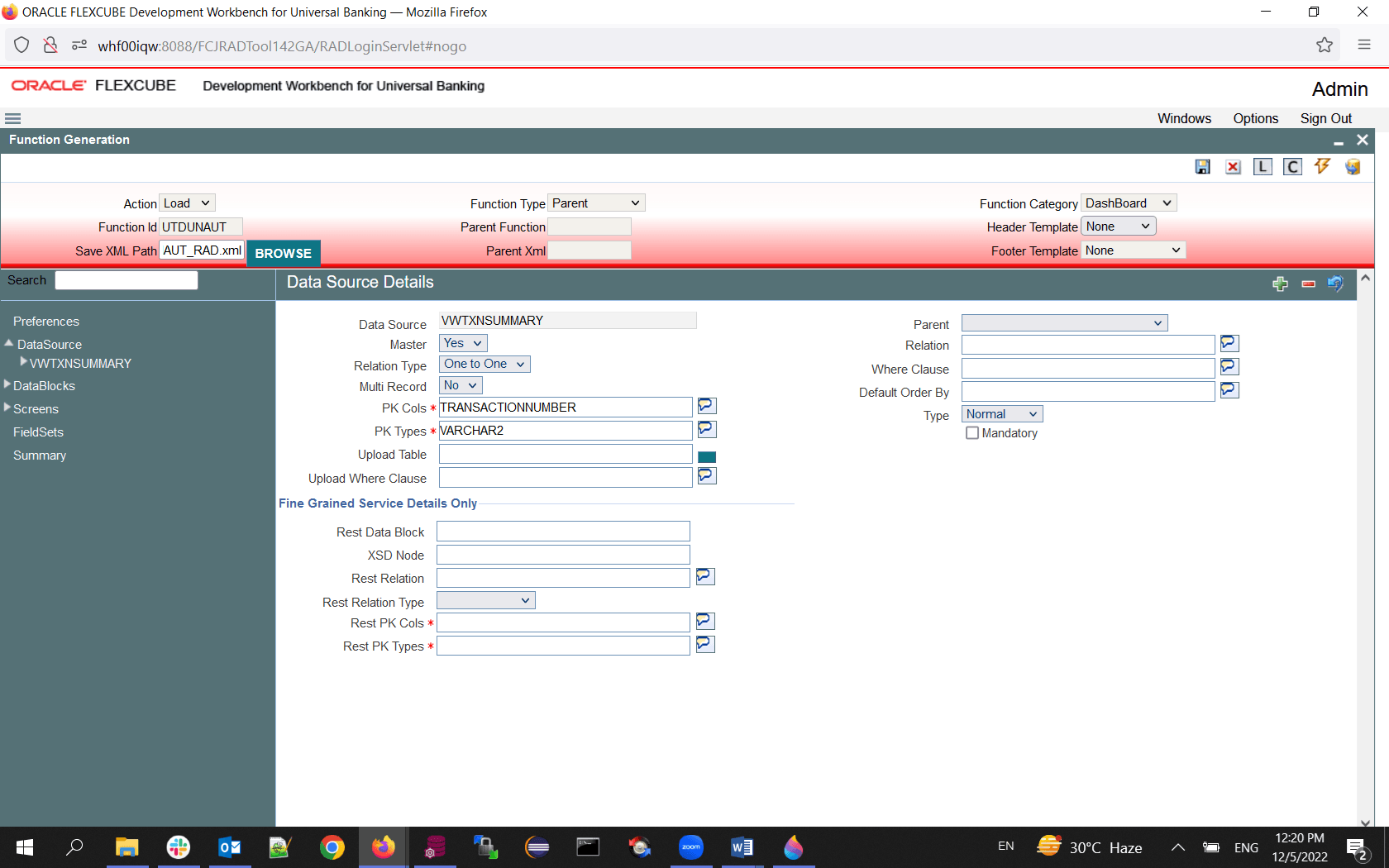Open notification center in system tray
Screen dimensions: 1389x868
pyautogui.click(x=1357, y=847)
